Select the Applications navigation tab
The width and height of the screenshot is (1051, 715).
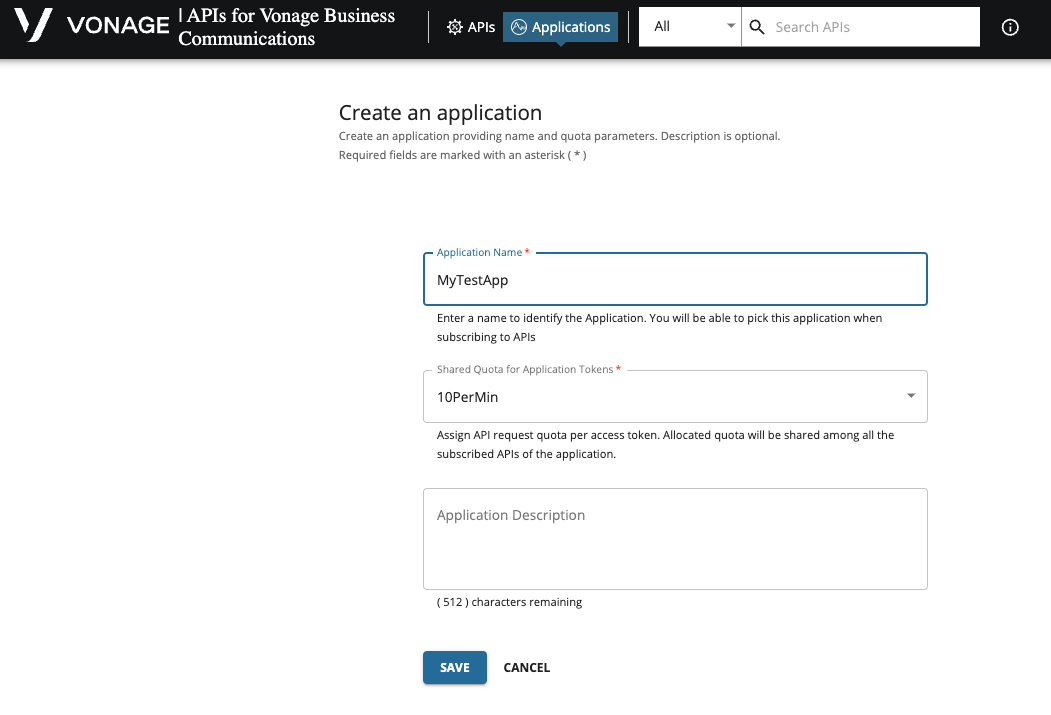click(570, 27)
